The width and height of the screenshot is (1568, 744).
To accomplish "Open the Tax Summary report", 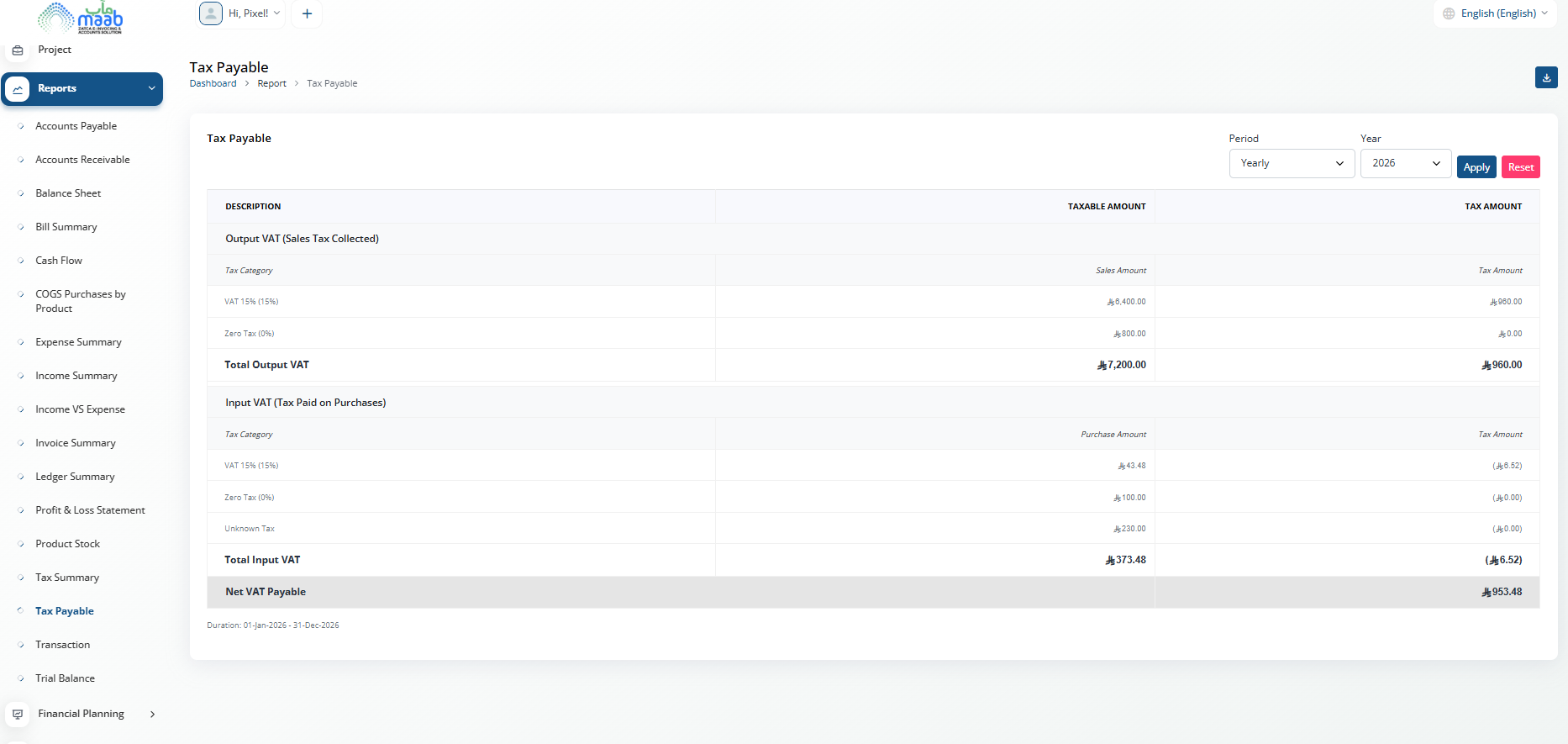I will 67,578.
